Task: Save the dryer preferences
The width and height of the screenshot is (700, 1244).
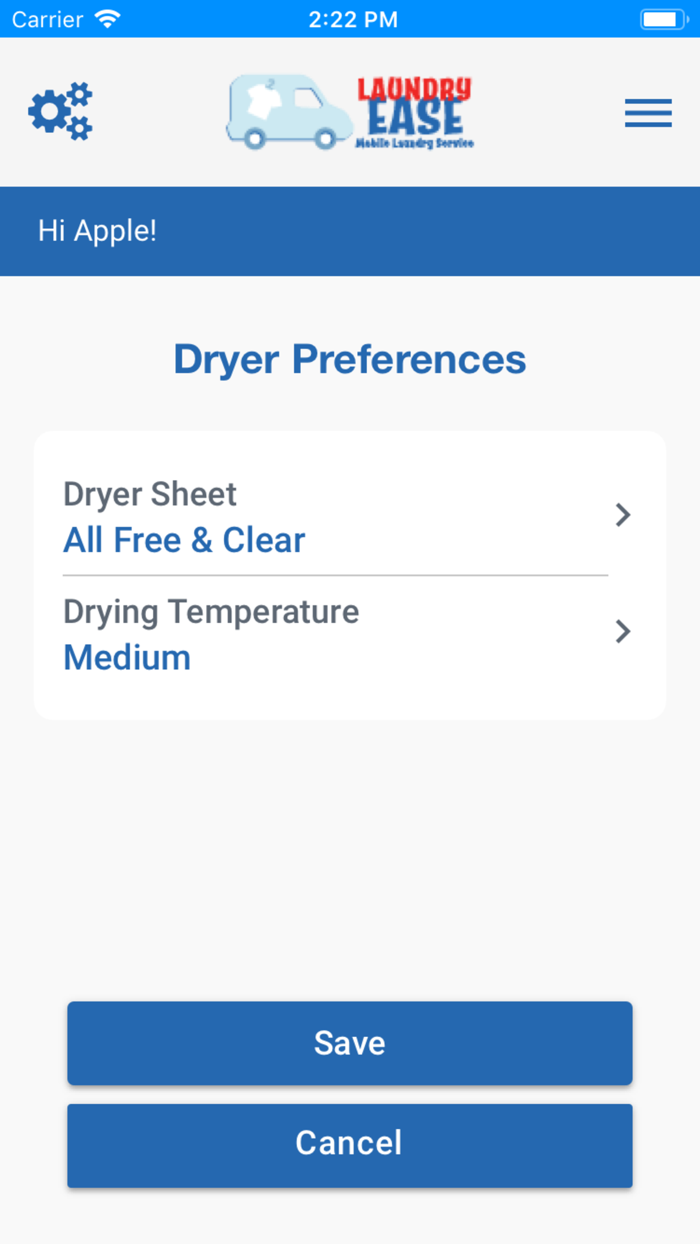Action: 349,1042
